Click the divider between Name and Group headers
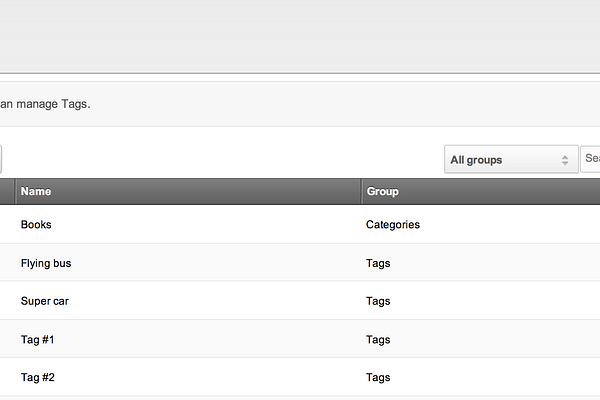Viewport: 600px width, 400px height. tap(361, 191)
